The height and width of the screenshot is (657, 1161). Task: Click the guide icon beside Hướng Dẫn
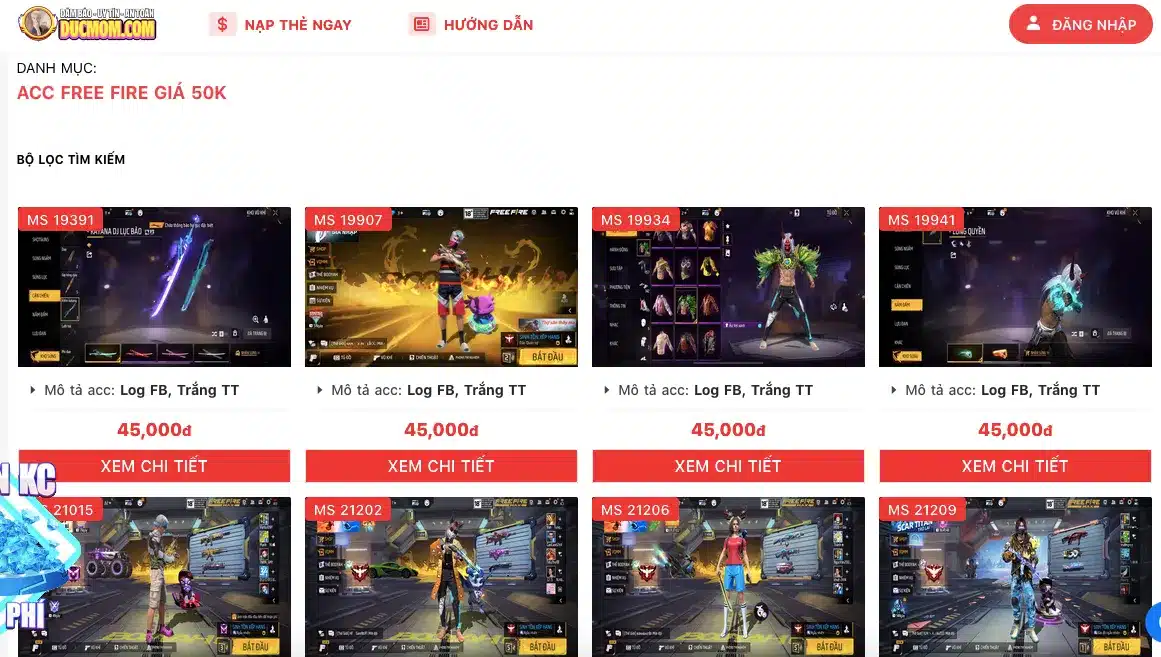421,24
